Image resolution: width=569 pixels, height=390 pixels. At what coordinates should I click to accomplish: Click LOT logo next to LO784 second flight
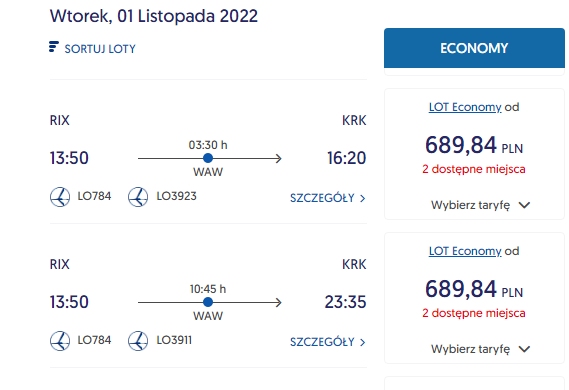[60, 341]
